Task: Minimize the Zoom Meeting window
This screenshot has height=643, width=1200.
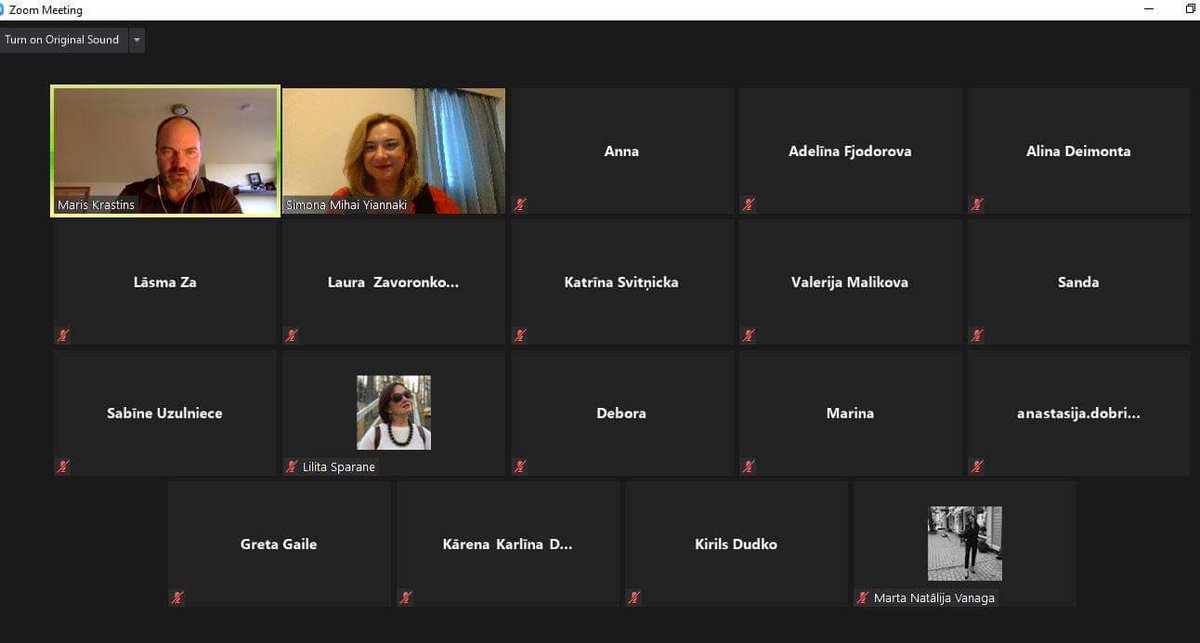Action: [1149, 9]
